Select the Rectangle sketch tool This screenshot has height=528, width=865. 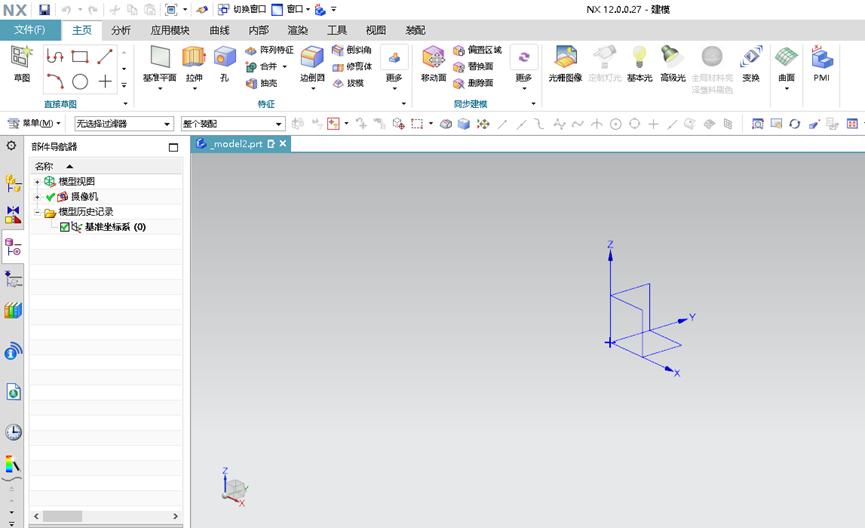(x=80, y=56)
